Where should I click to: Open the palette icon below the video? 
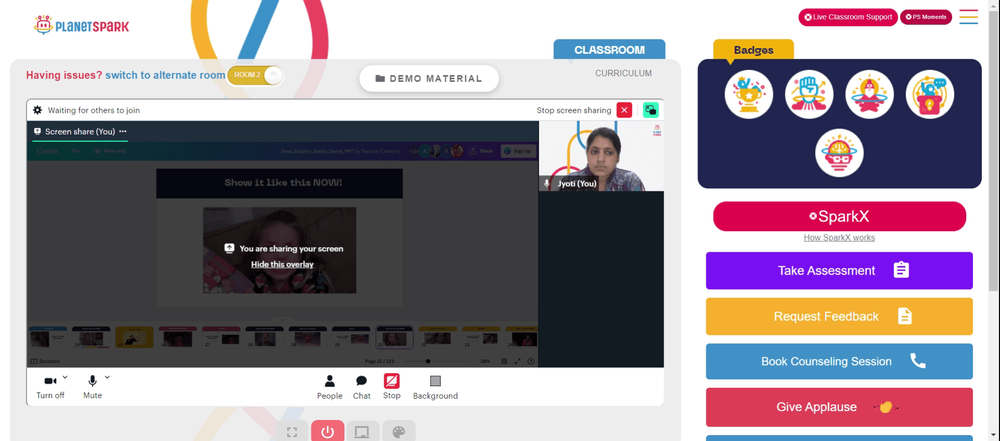pos(399,432)
